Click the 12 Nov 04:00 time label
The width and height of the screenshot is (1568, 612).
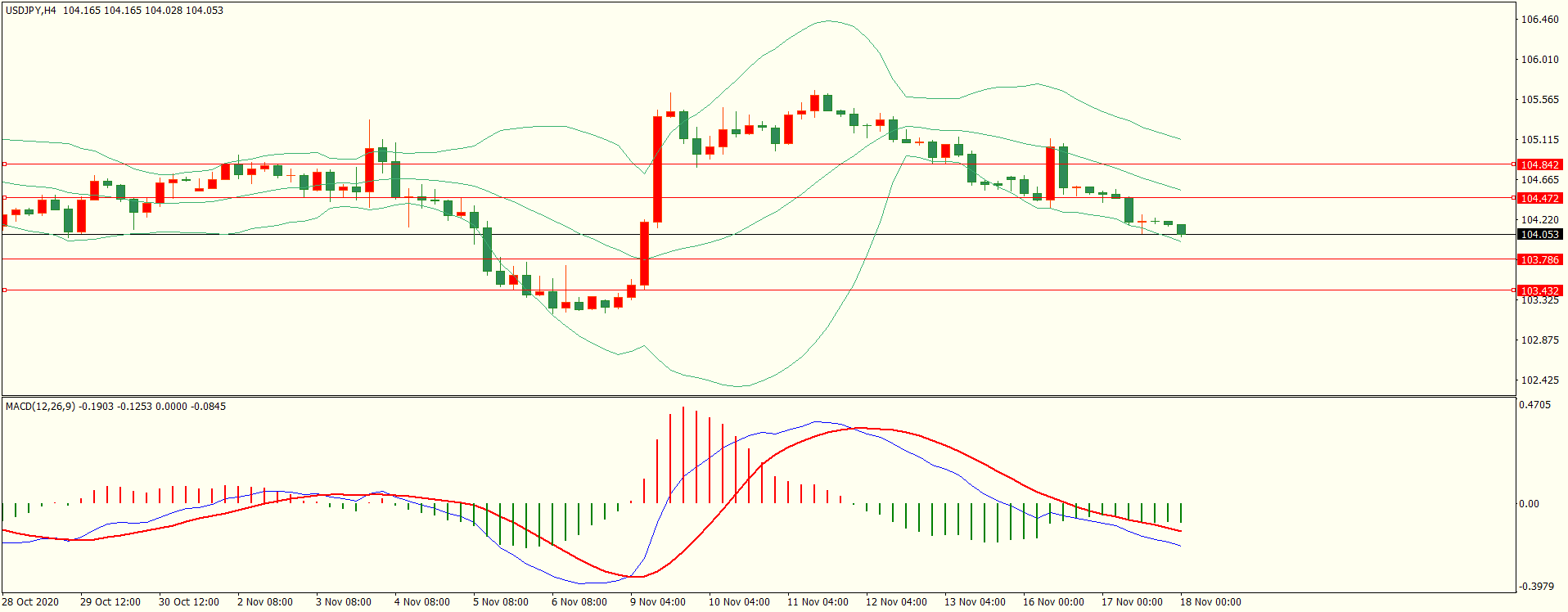896,602
